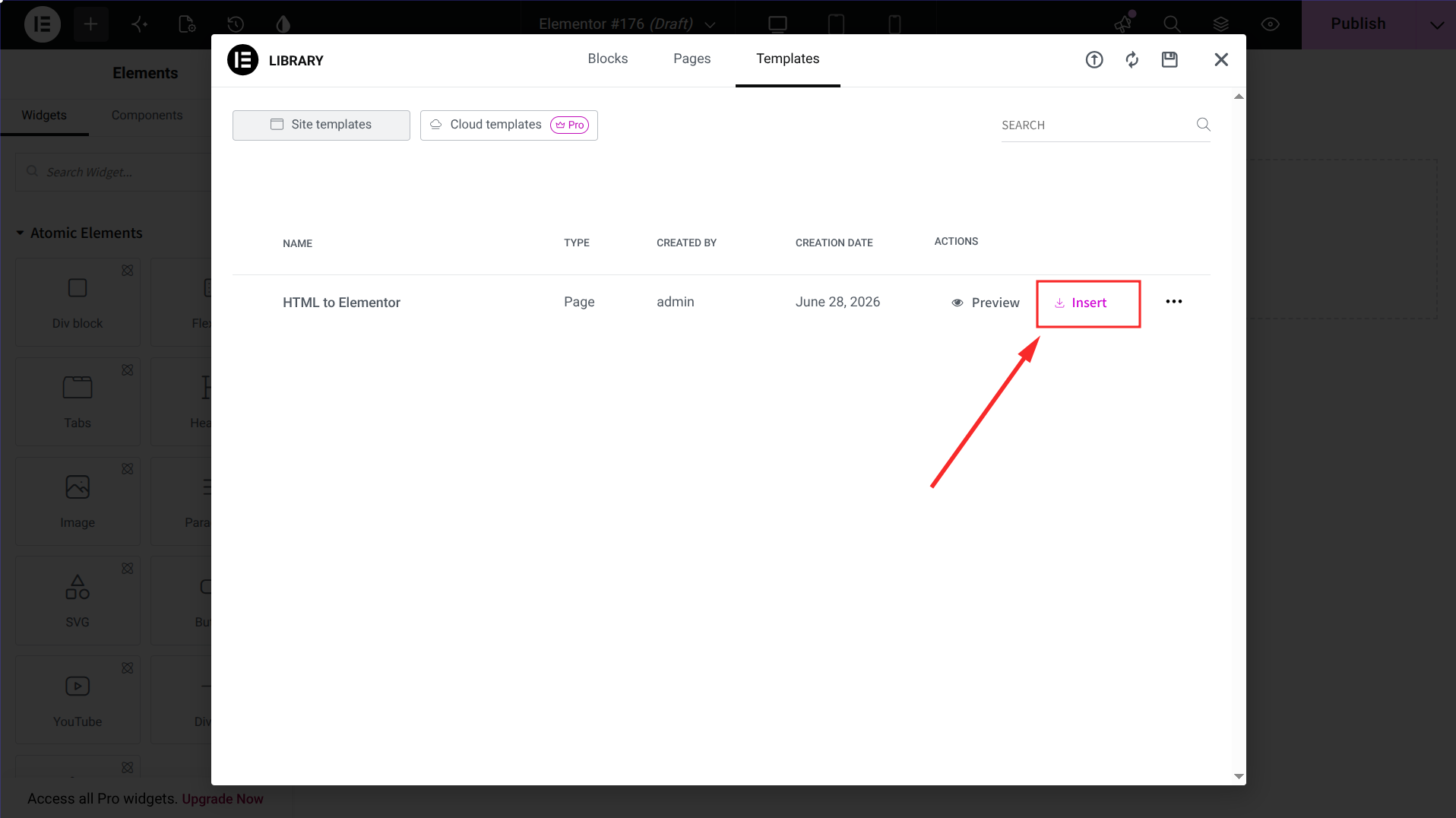The width and height of the screenshot is (1456, 818).
Task: Select the Components tab in Elements panel
Action: pos(147,116)
